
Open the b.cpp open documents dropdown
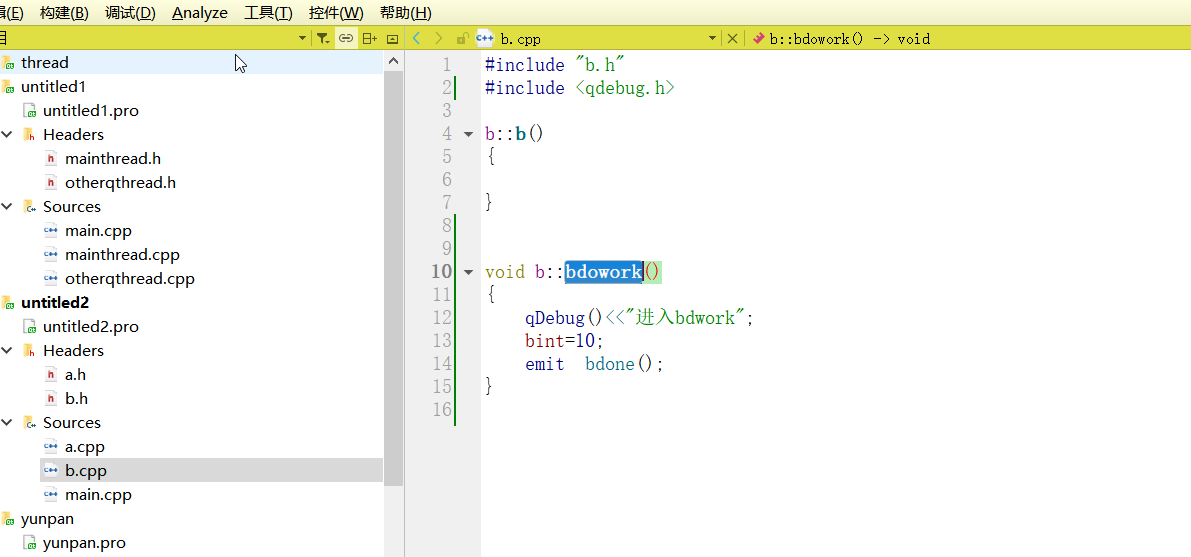(x=712, y=38)
